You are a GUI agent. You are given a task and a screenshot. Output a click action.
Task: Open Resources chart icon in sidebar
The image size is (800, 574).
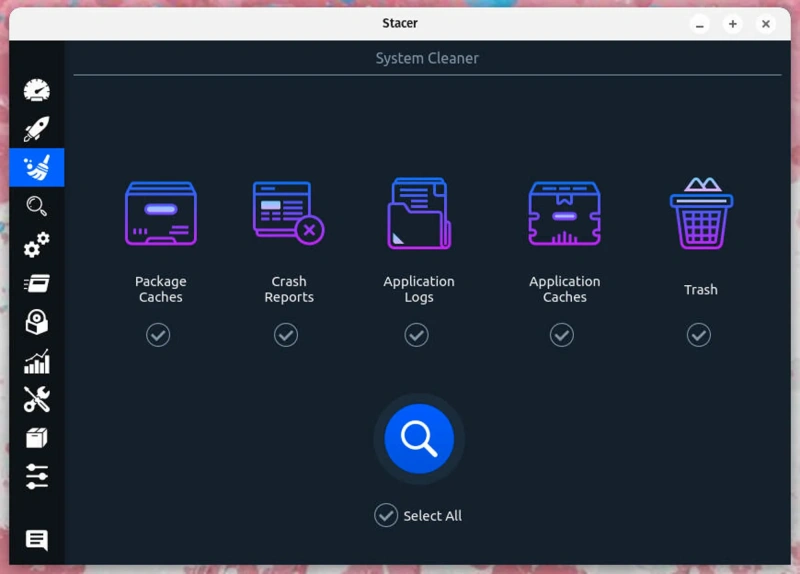click(x=37, y=361)
